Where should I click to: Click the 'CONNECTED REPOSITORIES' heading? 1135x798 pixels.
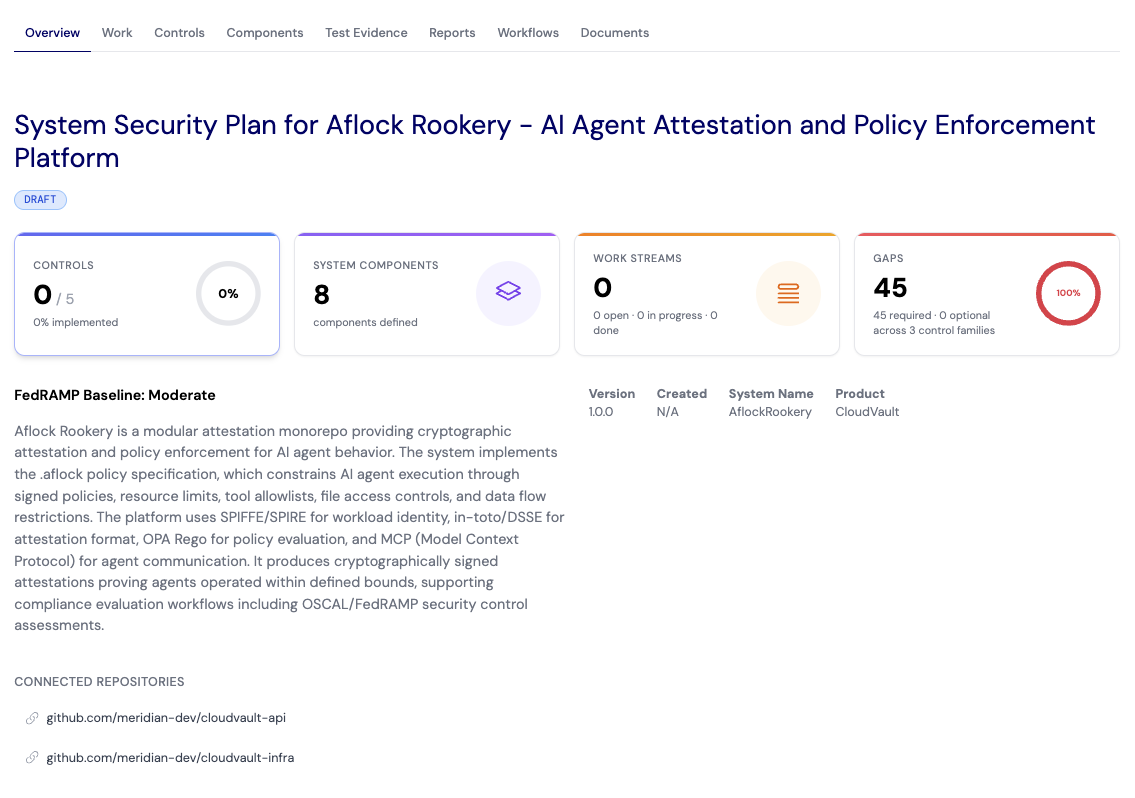point(99,681)
